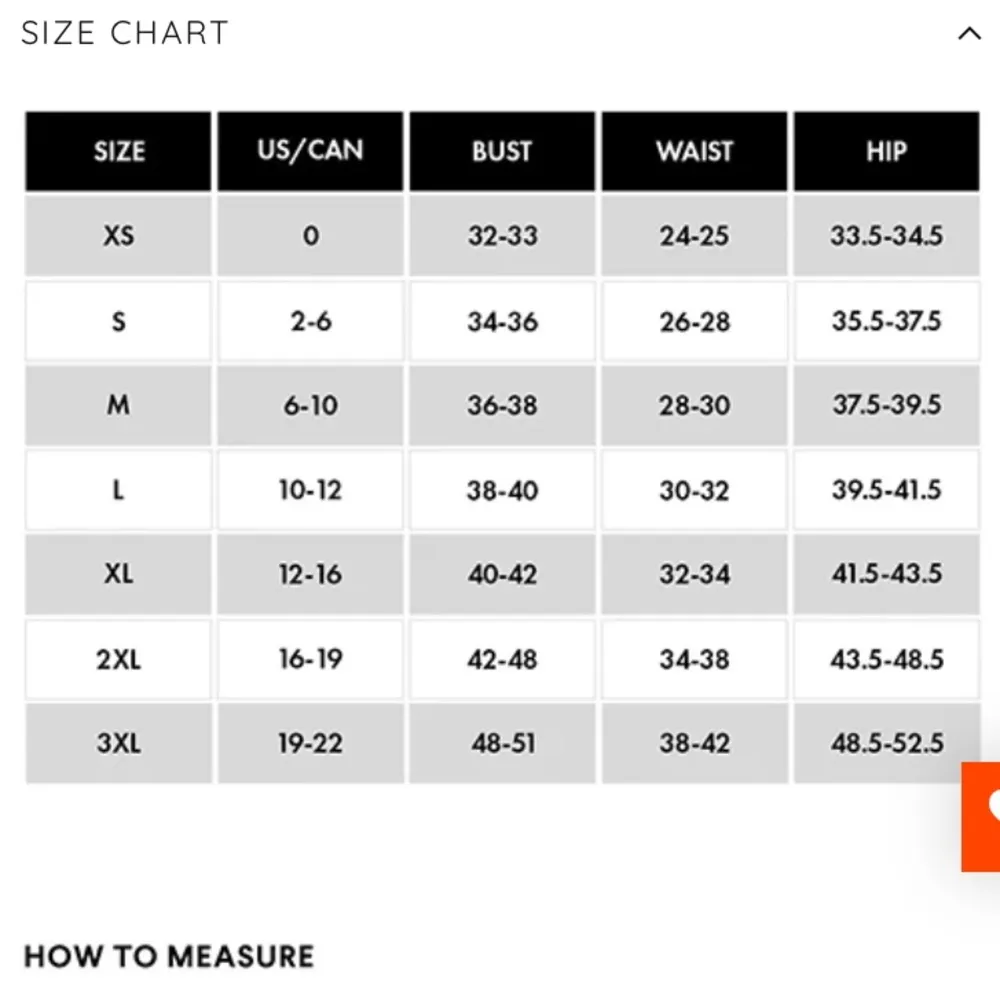Select the BUST column header
The width and height of the screenshot is (1000, 1000).
502,152
